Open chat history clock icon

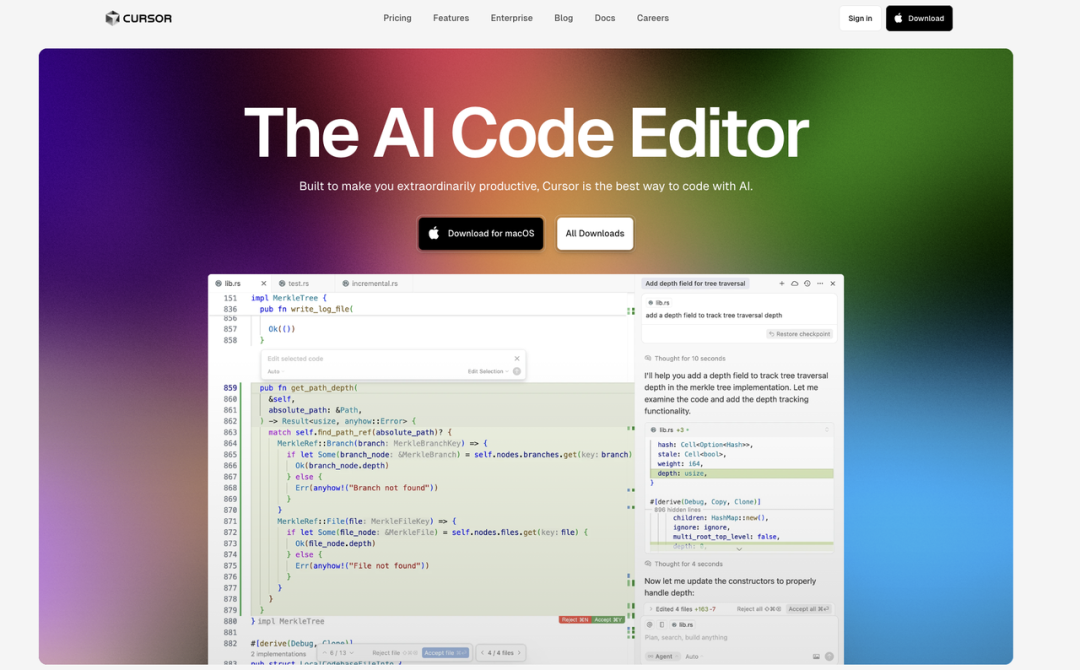(807, 283)
